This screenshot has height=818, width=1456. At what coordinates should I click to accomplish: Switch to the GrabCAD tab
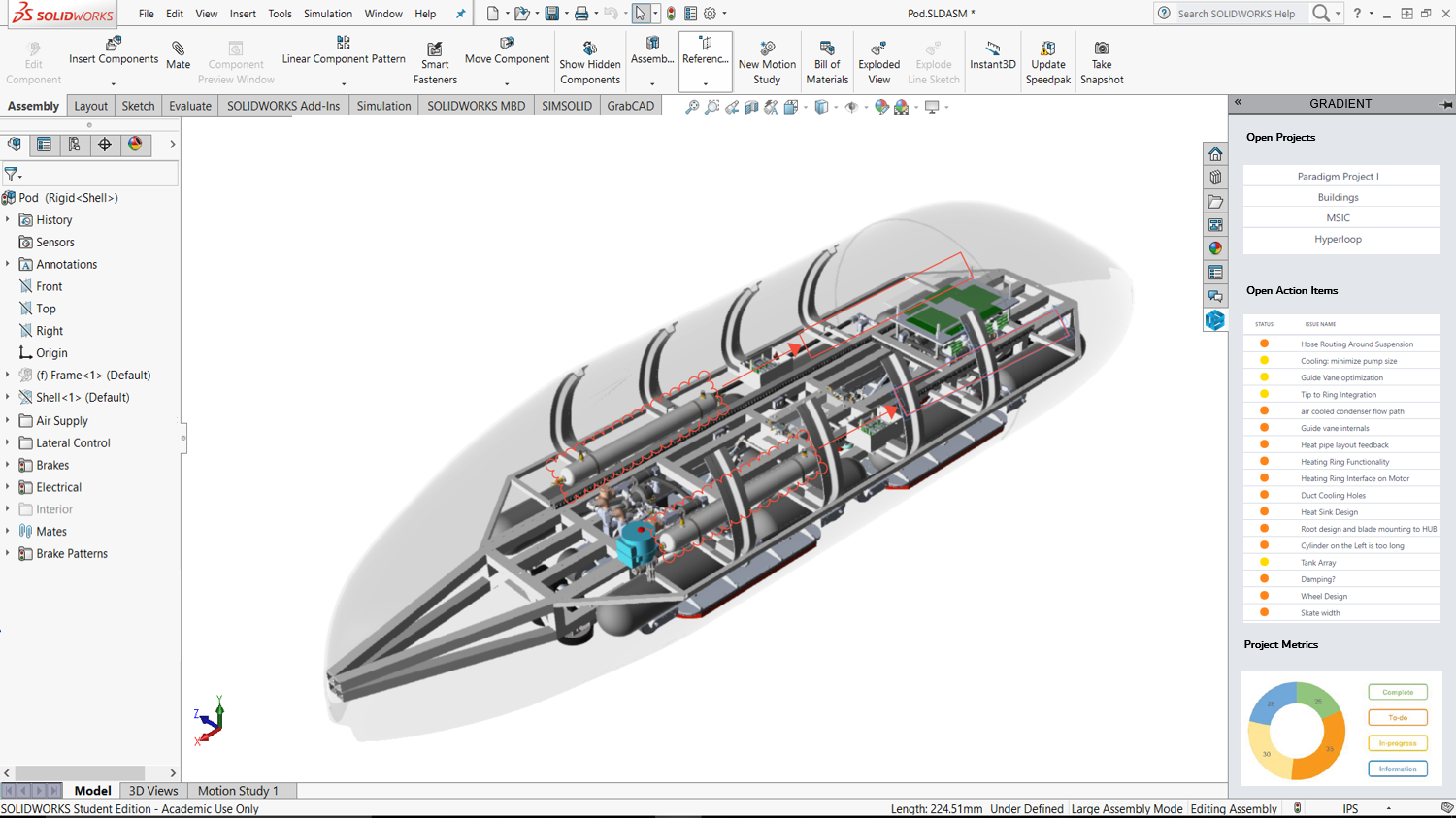tap(631, 106)
